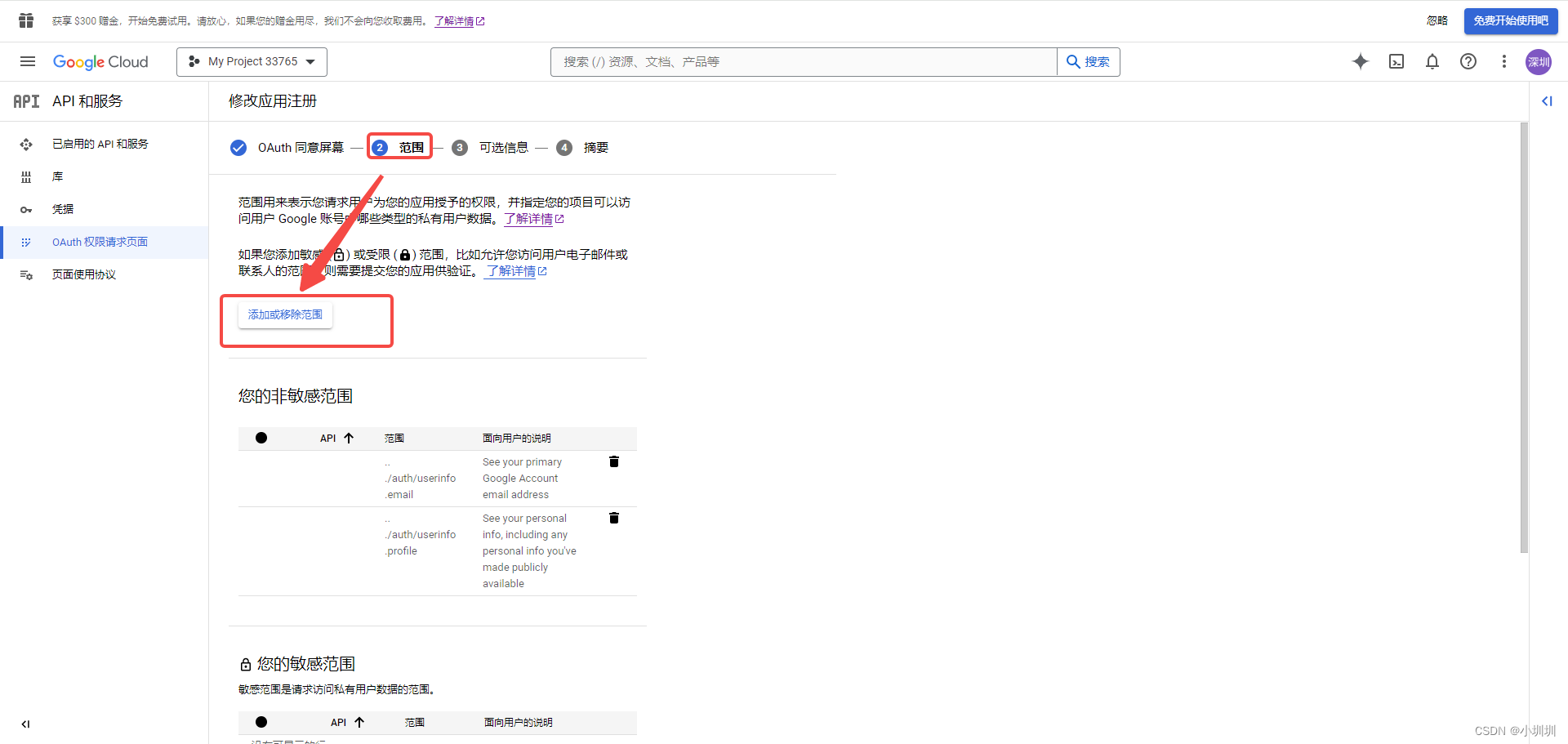Select the 凭据 key icon in sidebar

point(27,209)
